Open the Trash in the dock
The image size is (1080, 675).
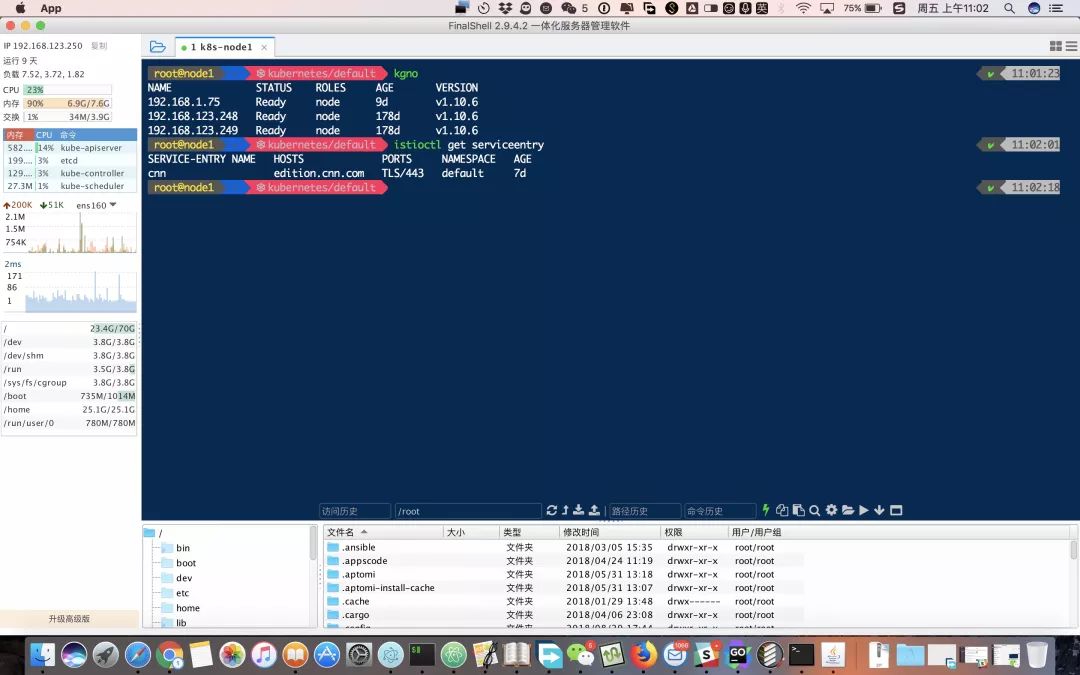click(x=1037, y=654)
